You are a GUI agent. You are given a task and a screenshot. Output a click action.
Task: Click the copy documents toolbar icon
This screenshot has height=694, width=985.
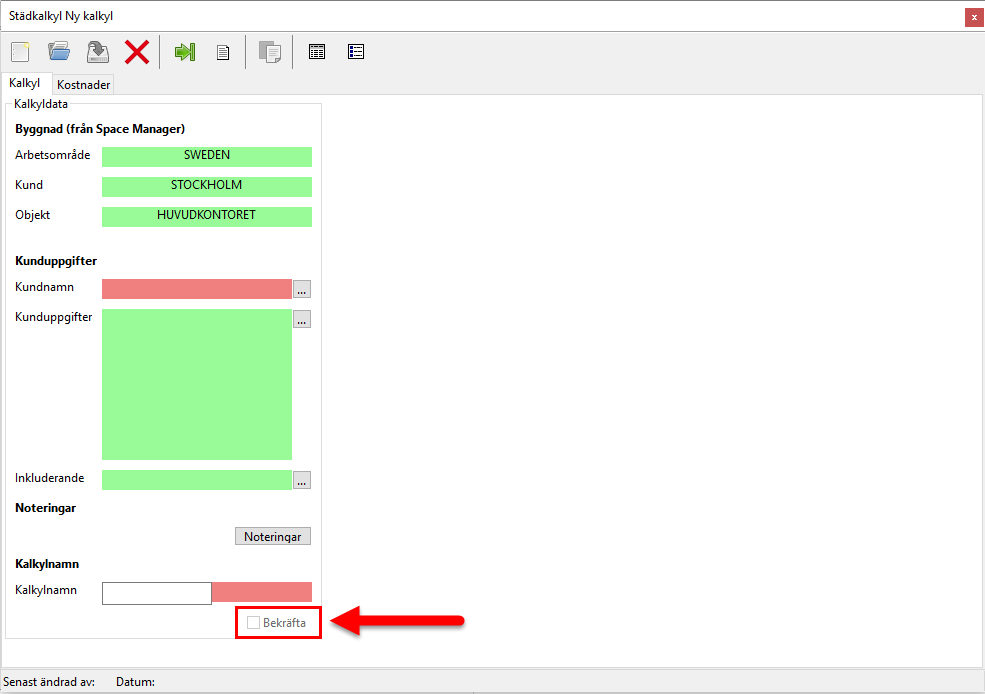269,52
